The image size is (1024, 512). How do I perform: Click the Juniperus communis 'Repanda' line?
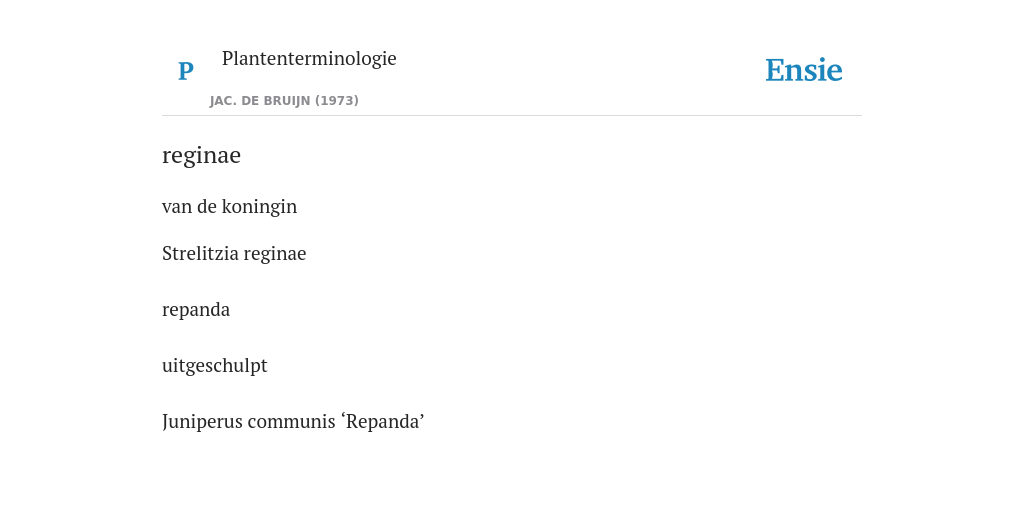(293, 422)
